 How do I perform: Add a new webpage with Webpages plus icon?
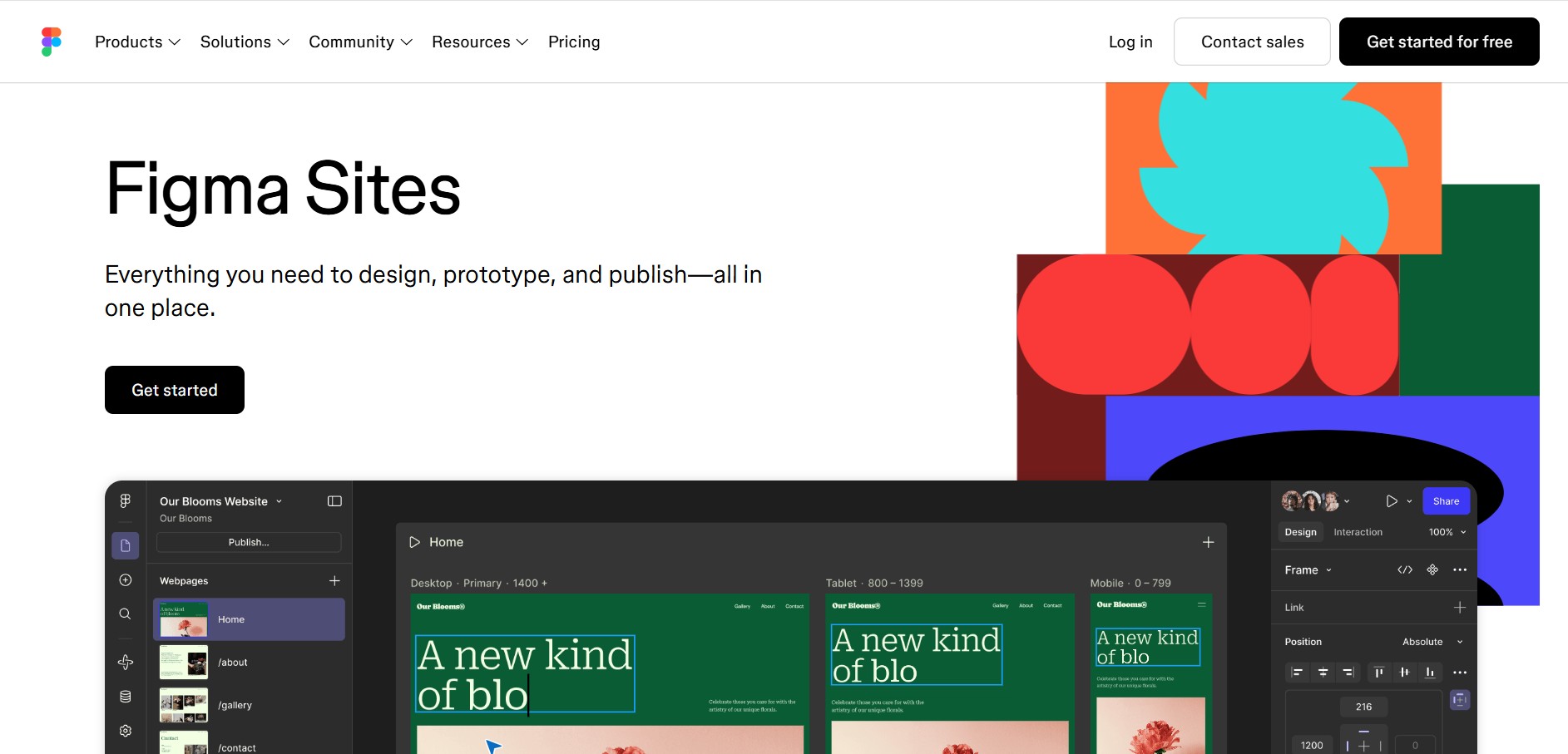point(334,580)
